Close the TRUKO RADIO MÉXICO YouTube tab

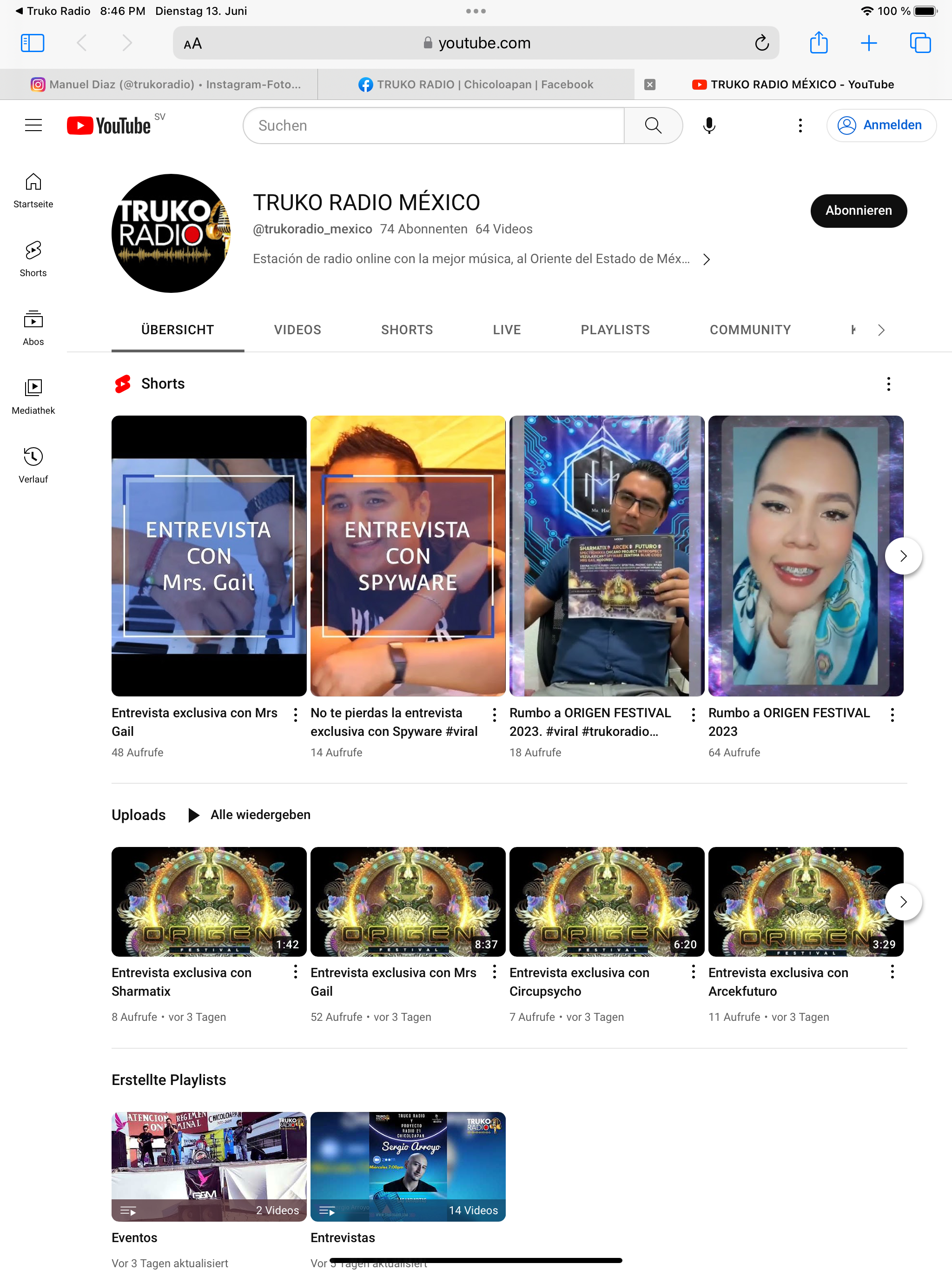point(649,85)
